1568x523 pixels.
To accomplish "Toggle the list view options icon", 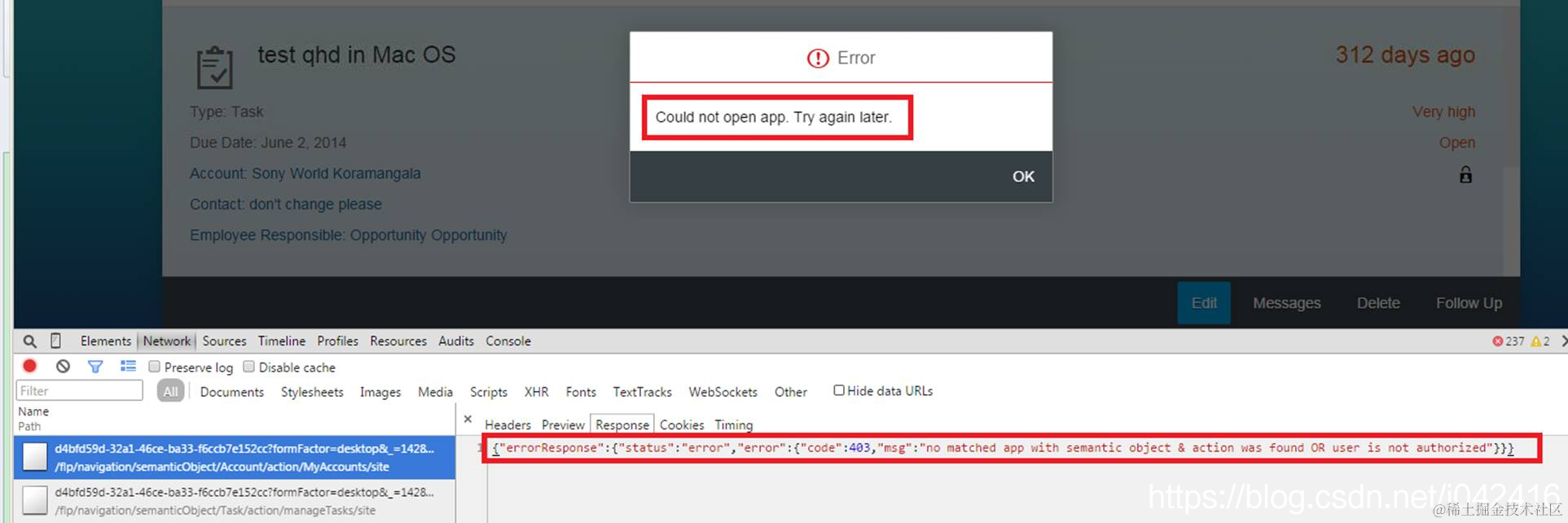I will [128, 367].
